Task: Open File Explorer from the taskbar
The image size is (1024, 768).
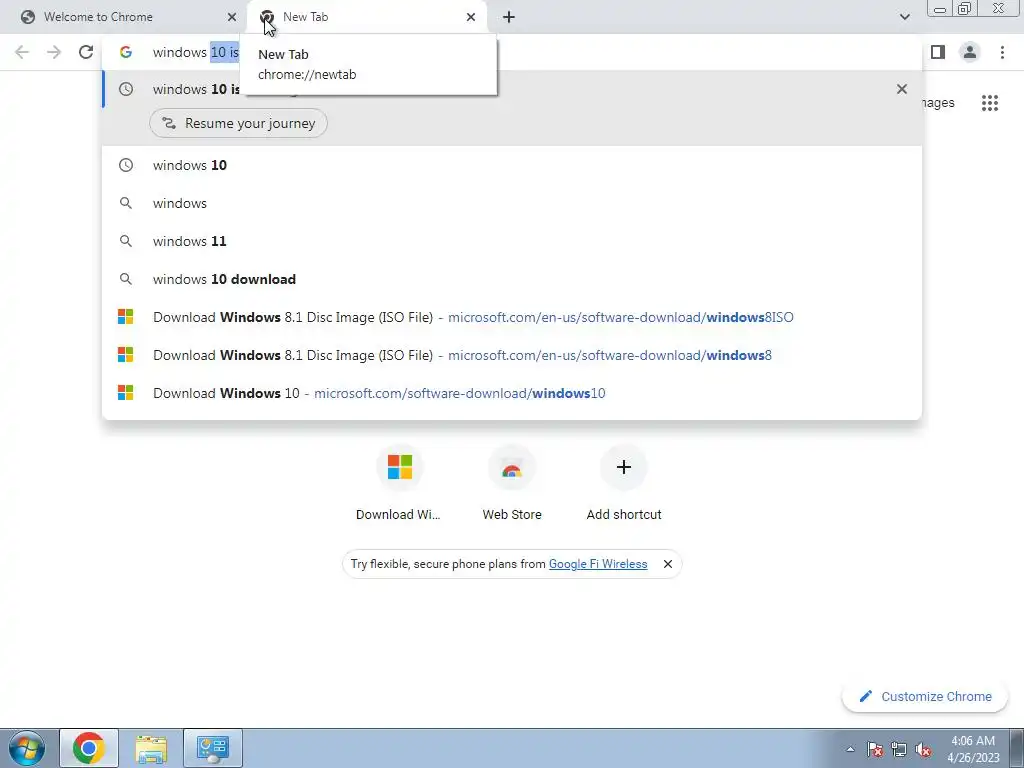Action: point(151,748)
